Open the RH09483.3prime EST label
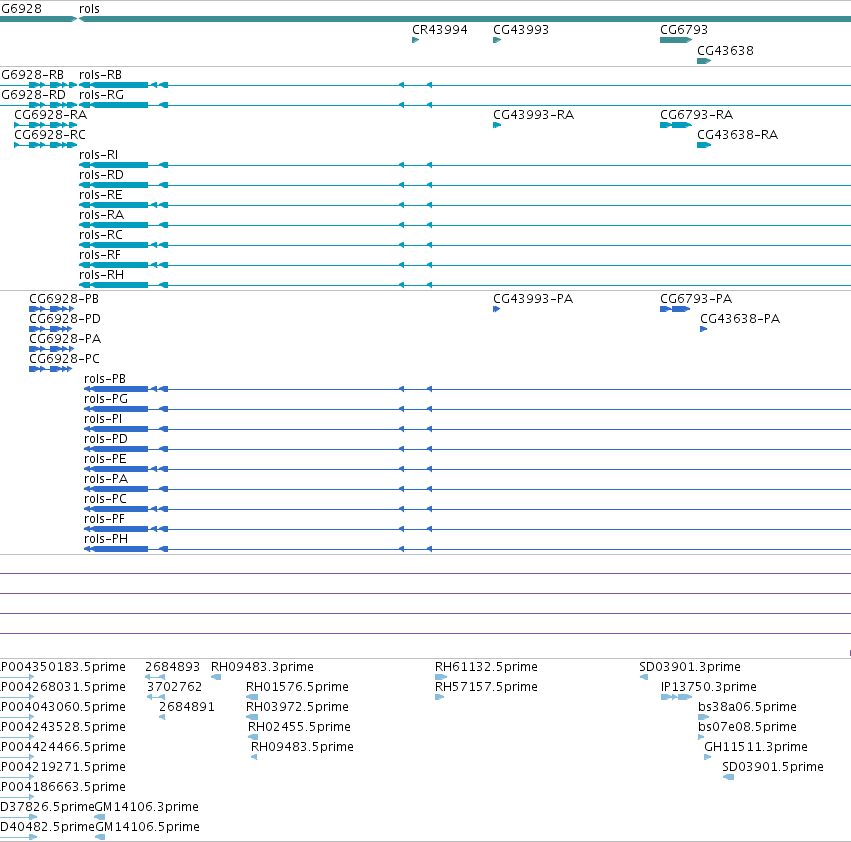851x842 pixels. pyautogui.click(x=262, y=667)
